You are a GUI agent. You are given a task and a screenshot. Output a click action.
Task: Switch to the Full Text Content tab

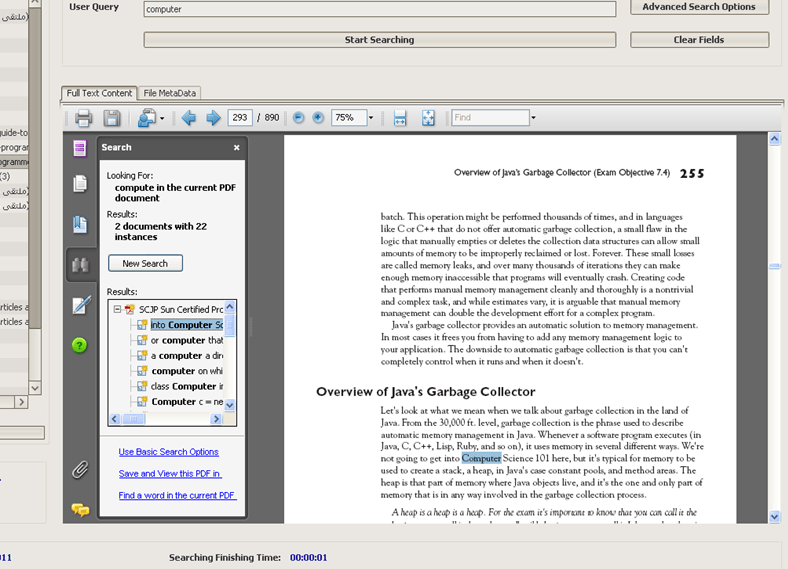tap(99, 93)
